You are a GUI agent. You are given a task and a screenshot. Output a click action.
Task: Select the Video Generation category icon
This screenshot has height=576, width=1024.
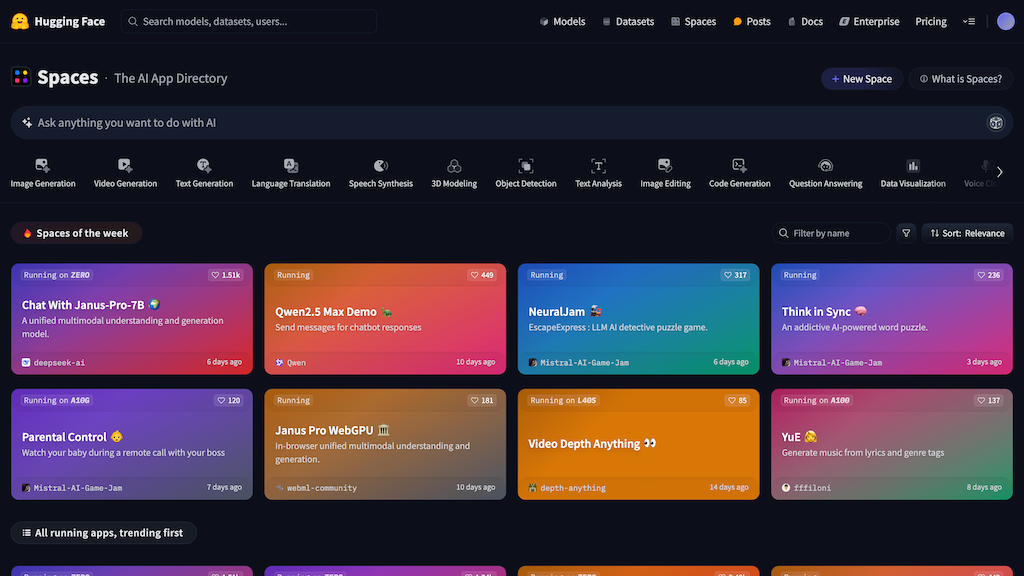(125, 166)
